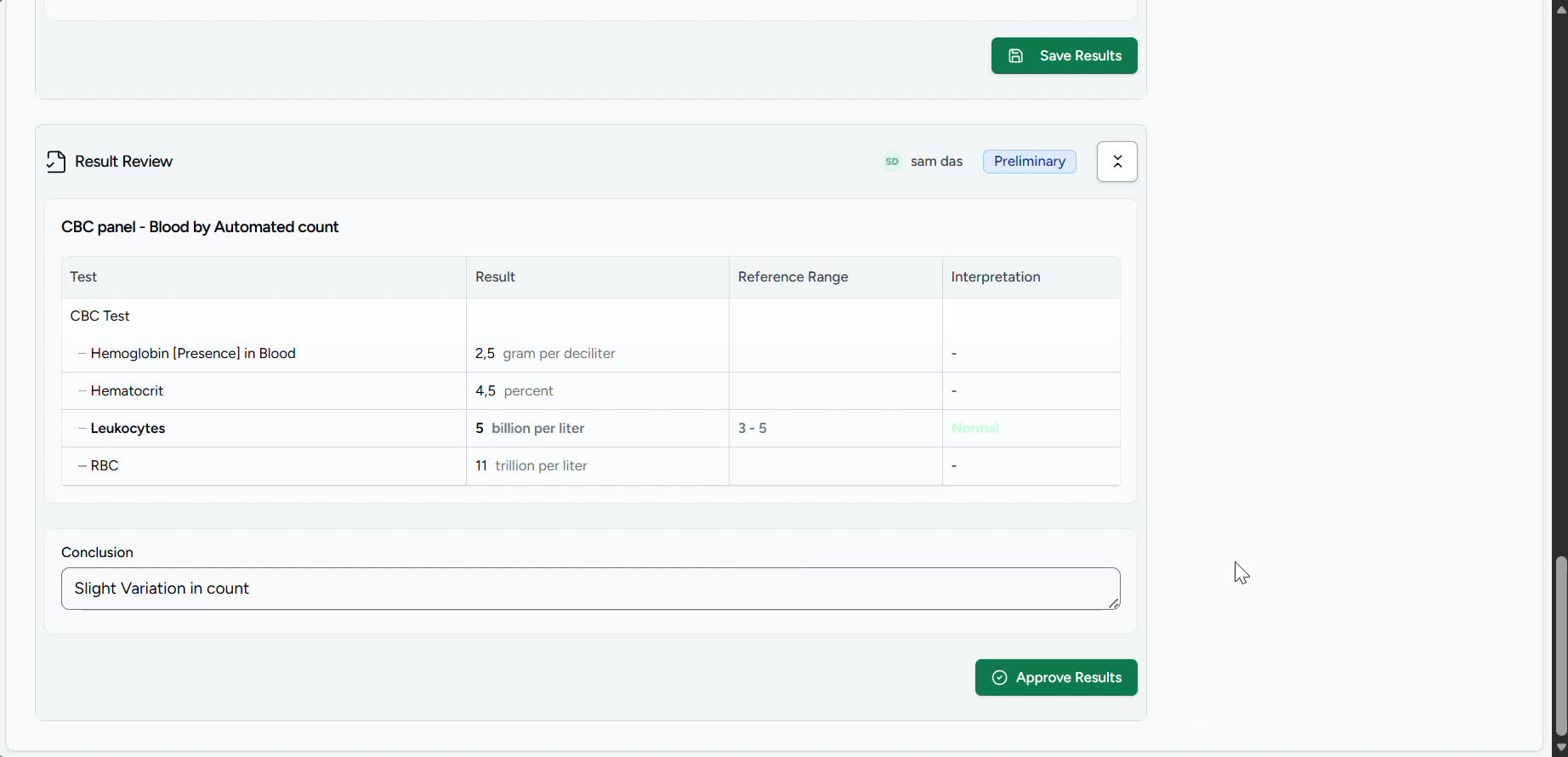This screenshot has height=757, width=1568.
Task: Click the Result Review document icon
Action: (x=56, y=162)
